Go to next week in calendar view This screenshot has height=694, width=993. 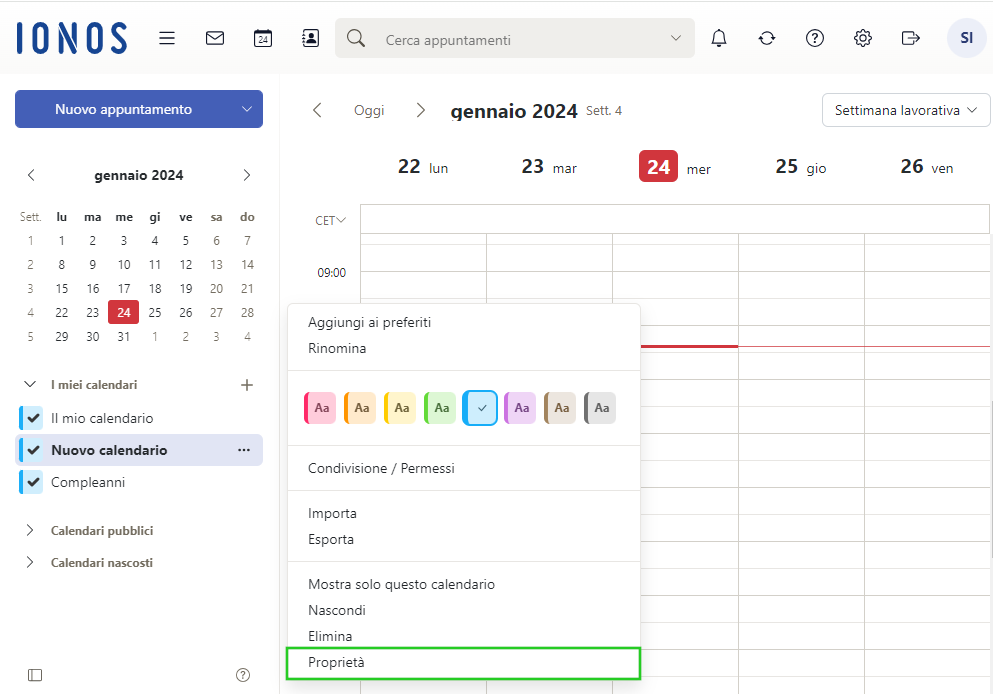(421, 110)
